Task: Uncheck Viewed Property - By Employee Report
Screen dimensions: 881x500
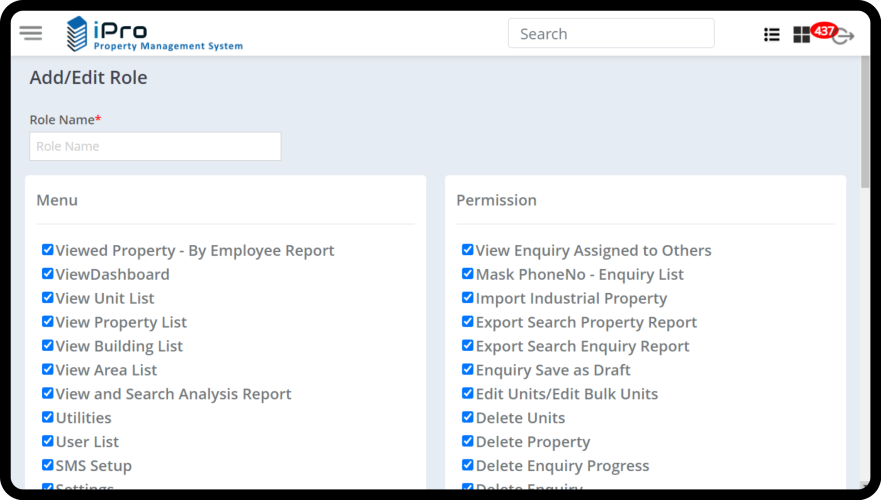Action: click(x=47, y=250)
